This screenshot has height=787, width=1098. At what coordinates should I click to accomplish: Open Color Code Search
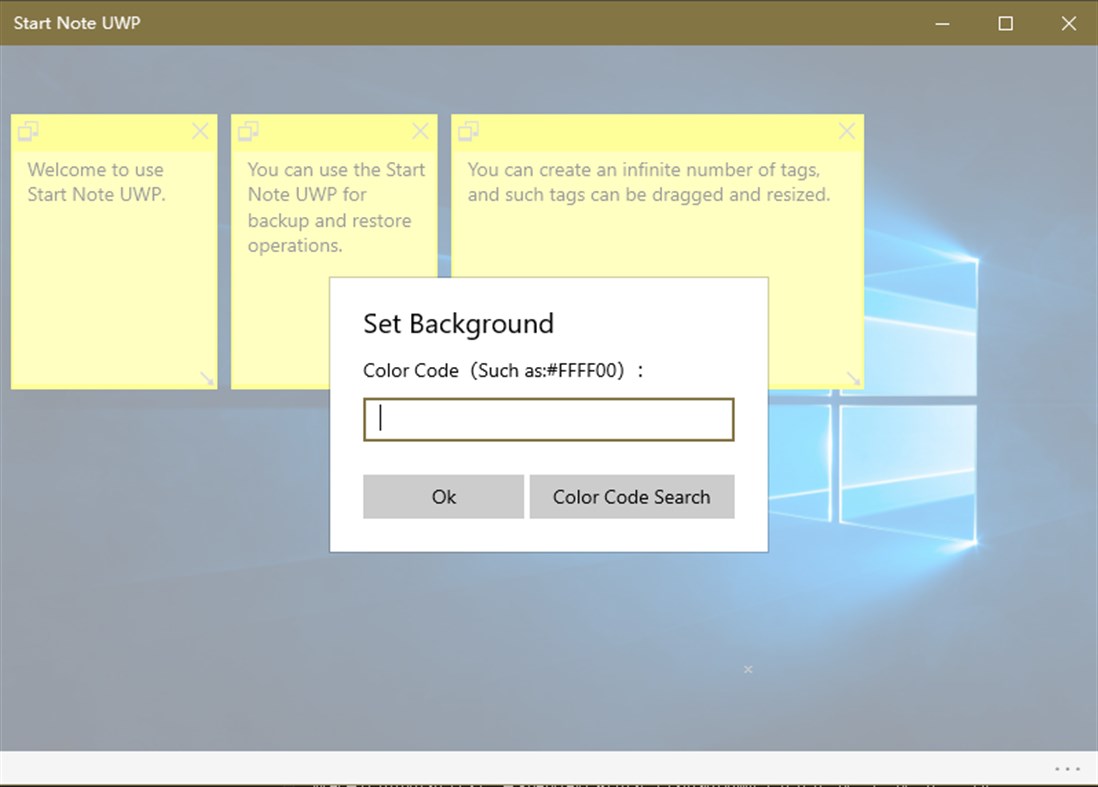pos(632,496)
